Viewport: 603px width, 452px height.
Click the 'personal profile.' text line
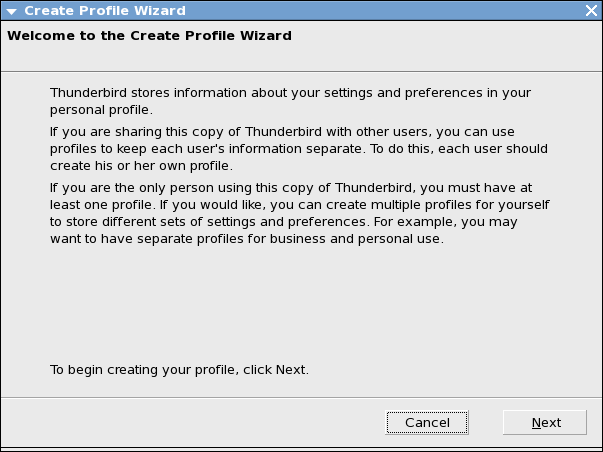(102, 110)
